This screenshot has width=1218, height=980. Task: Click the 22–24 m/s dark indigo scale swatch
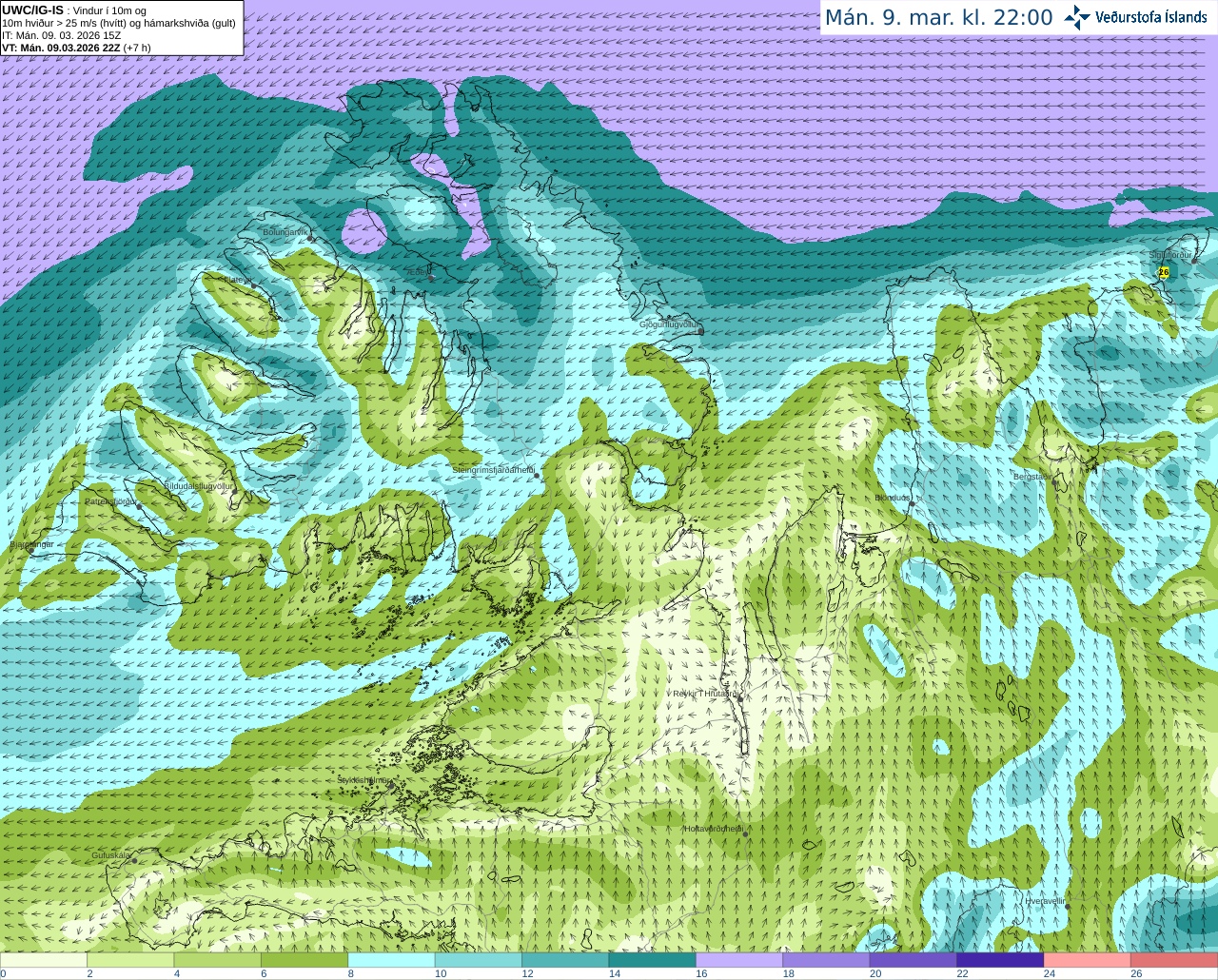[x=1001, y=960]
